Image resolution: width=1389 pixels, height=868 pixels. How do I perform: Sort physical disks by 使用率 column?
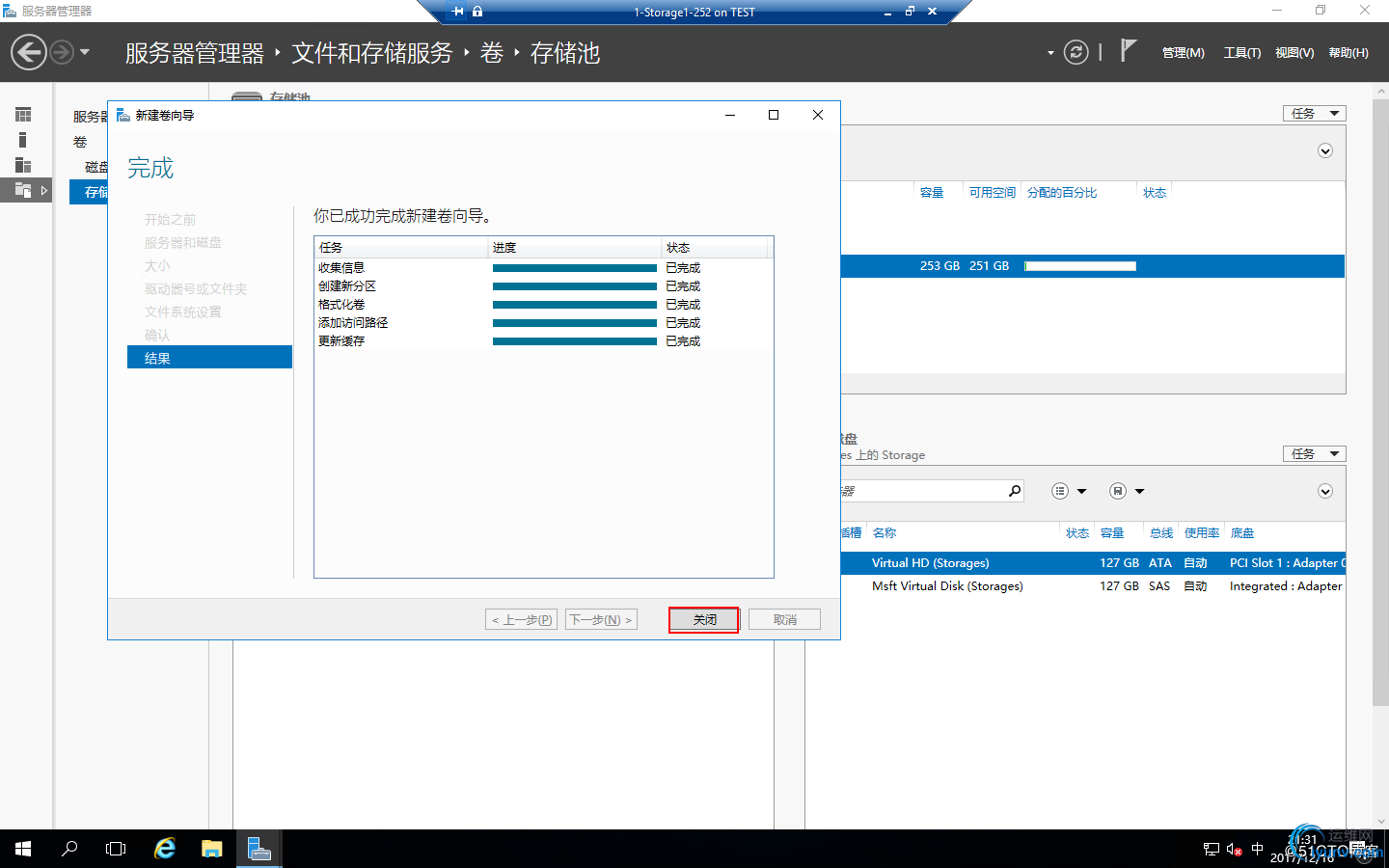(x=1202, y=533)
